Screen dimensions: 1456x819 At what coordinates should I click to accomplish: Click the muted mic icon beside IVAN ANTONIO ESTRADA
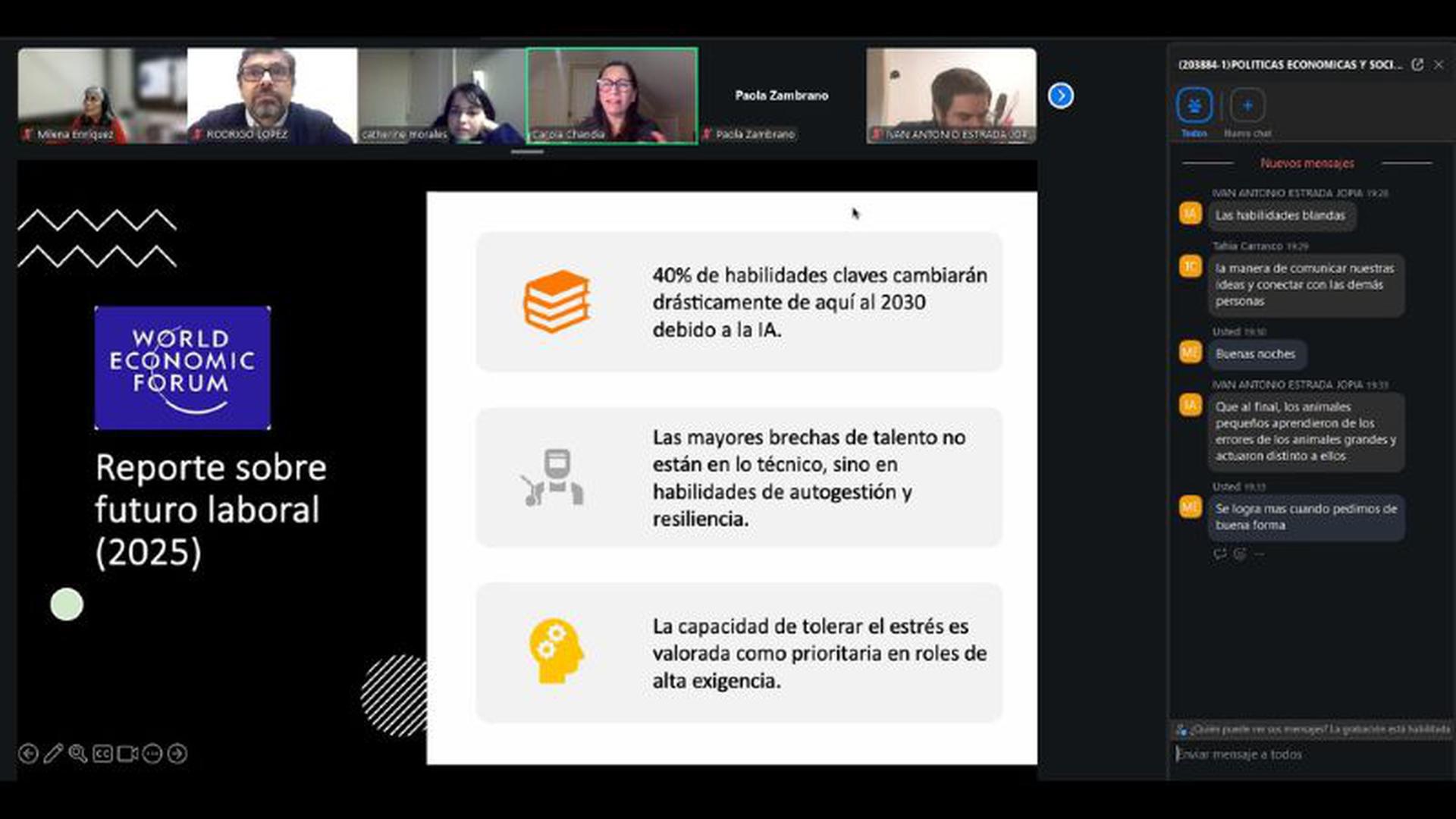point(877,134)
